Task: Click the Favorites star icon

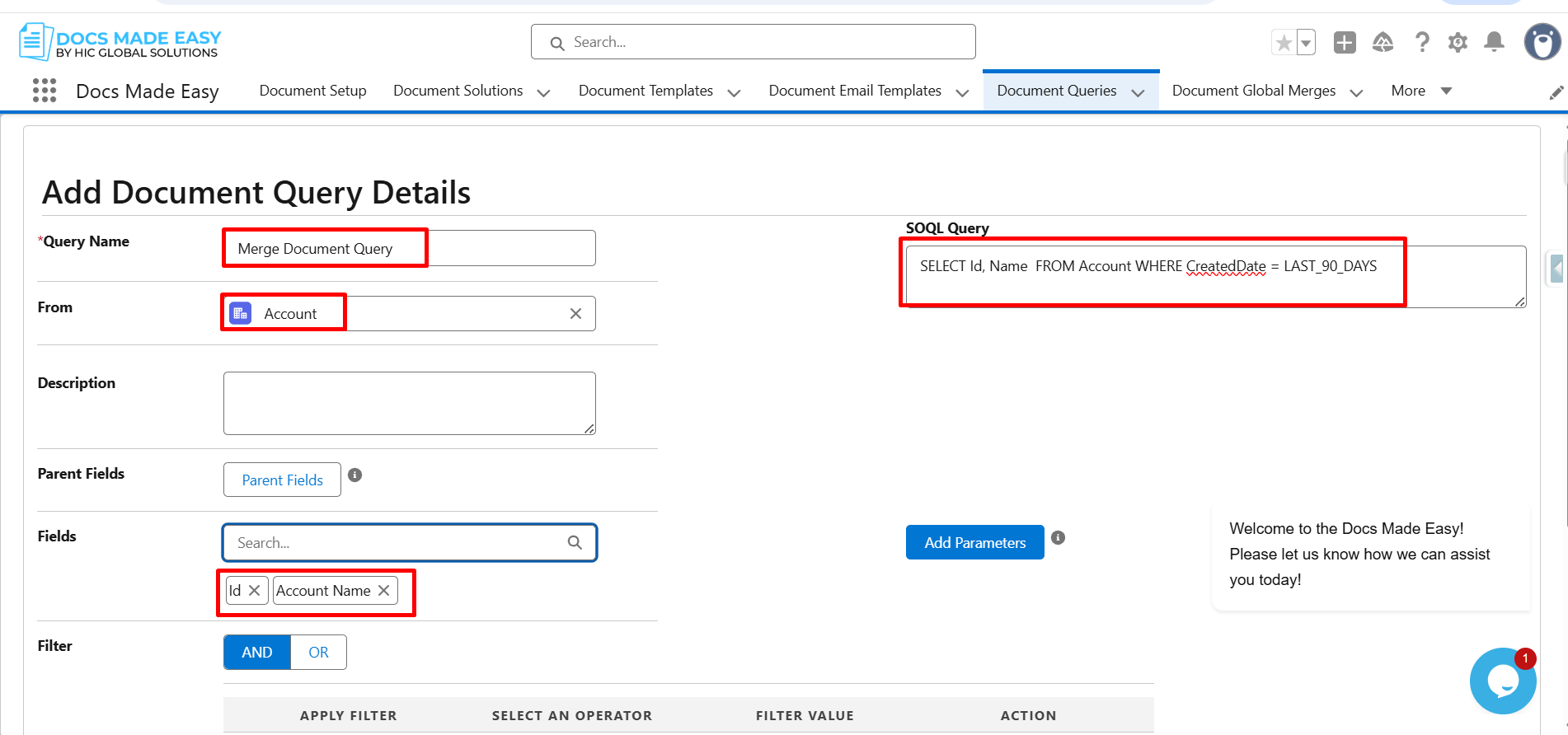Action: coord(1283,42)
